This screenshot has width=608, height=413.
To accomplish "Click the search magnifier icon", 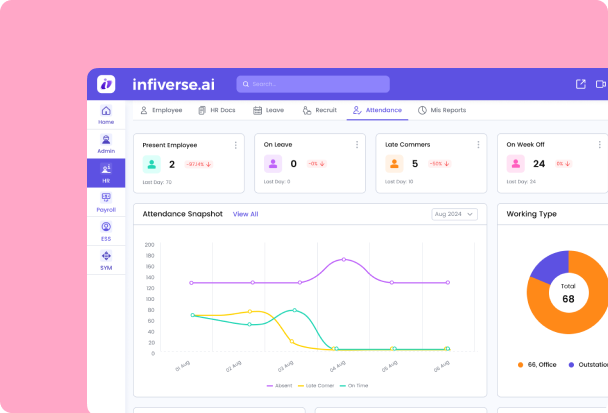I will point(245,84).
